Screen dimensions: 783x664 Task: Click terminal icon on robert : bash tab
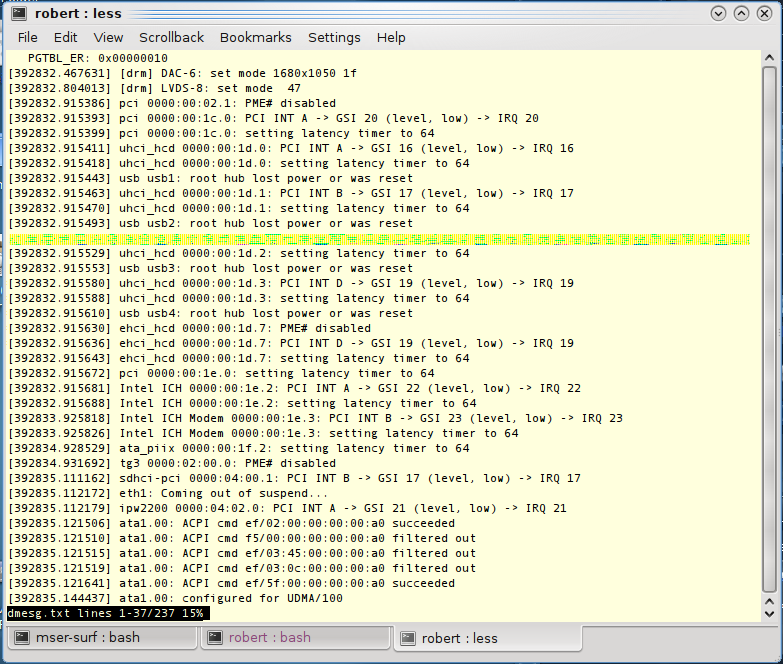click(214, 638)
